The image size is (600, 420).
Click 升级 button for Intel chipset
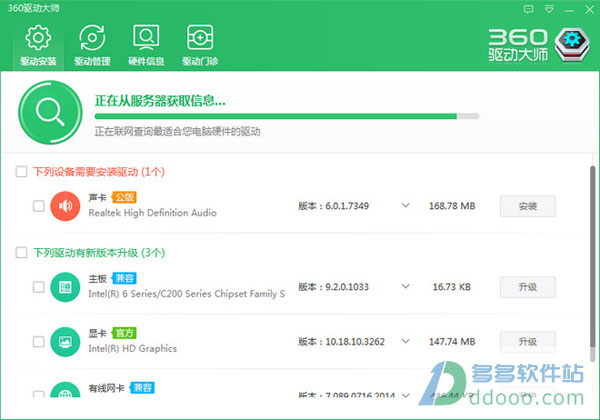coord(528,287)
